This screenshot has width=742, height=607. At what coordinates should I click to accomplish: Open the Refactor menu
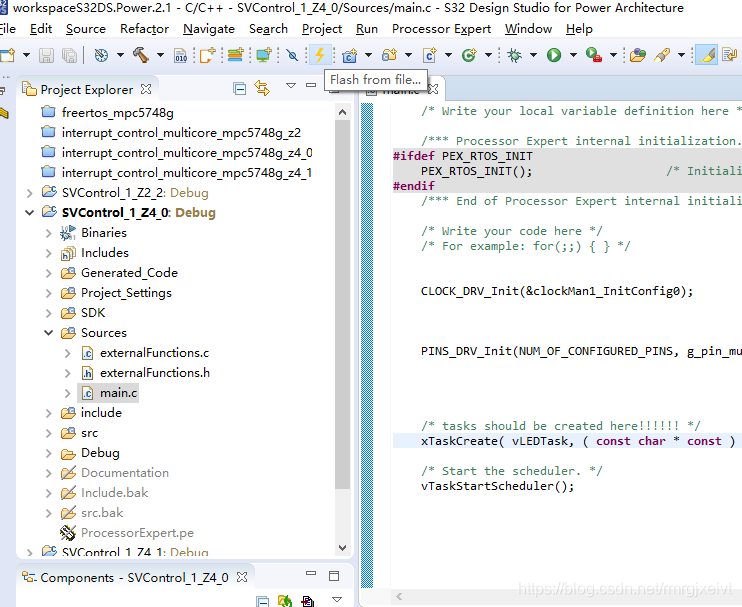144,29
